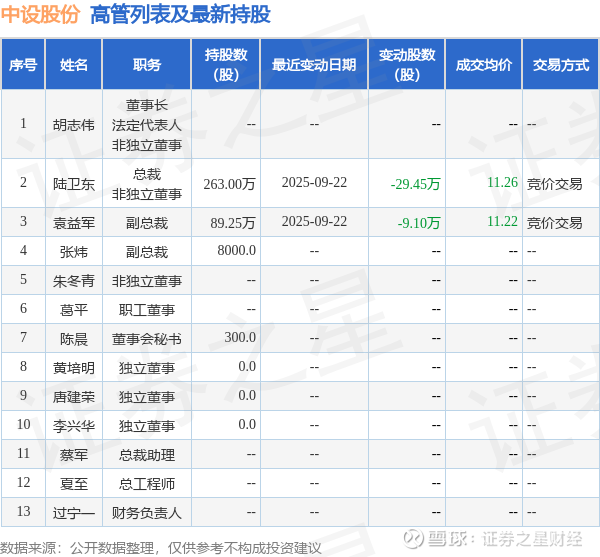This screenshot has height=557, width=600.
Task: Click the 数据来源 disclaimer footer text
Action: [161, 548]
